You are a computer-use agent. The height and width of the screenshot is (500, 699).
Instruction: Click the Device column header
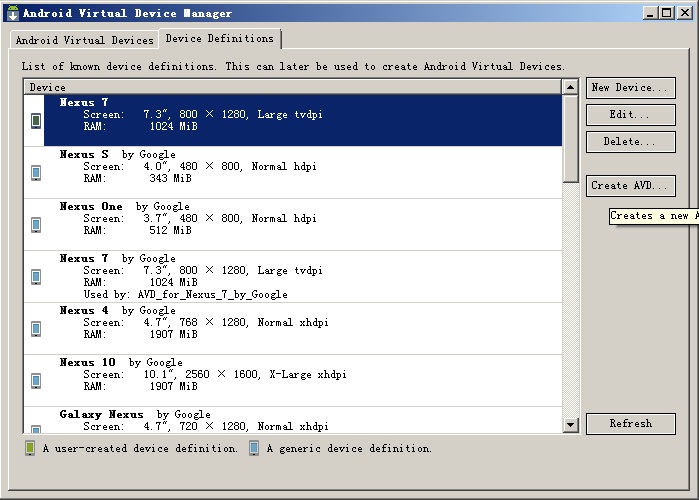click(292, 87)
